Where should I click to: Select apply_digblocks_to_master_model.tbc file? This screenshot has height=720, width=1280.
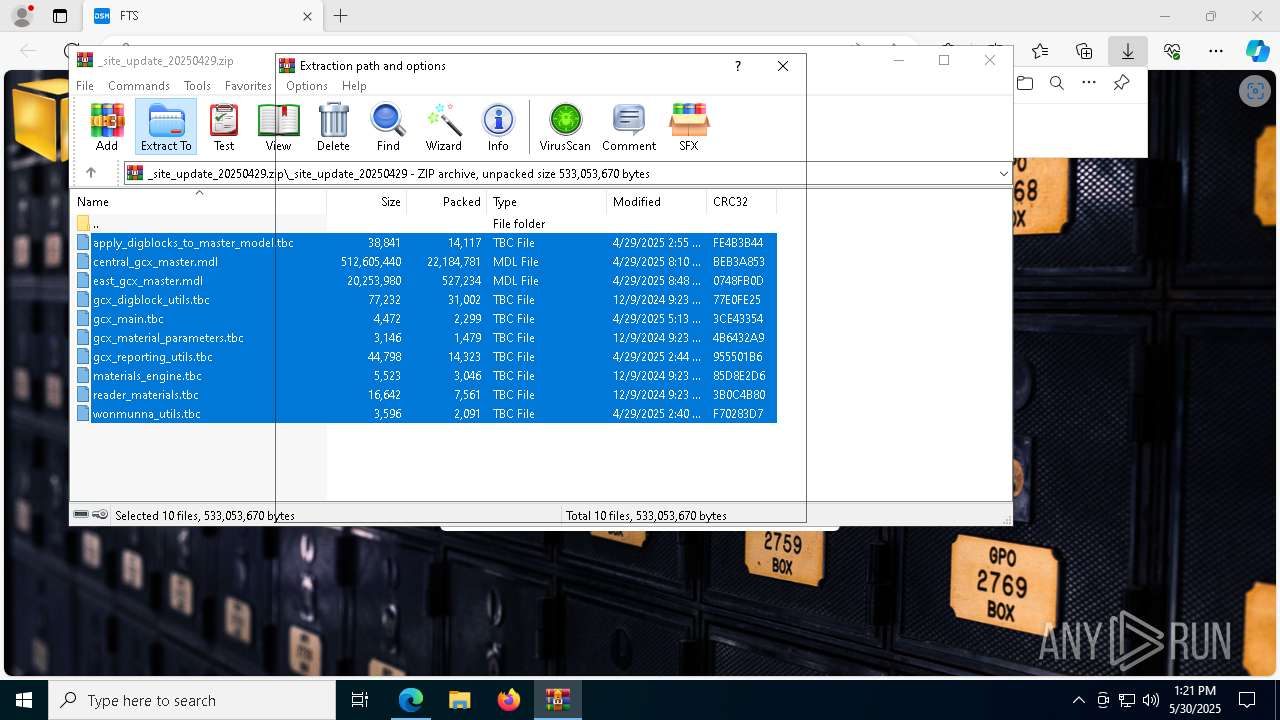[x=426, y=243]
